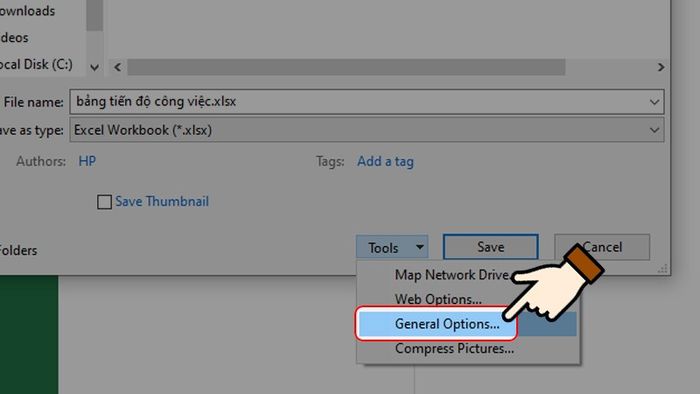Select Local Disk (C:) in sidebar

(37, 65)
